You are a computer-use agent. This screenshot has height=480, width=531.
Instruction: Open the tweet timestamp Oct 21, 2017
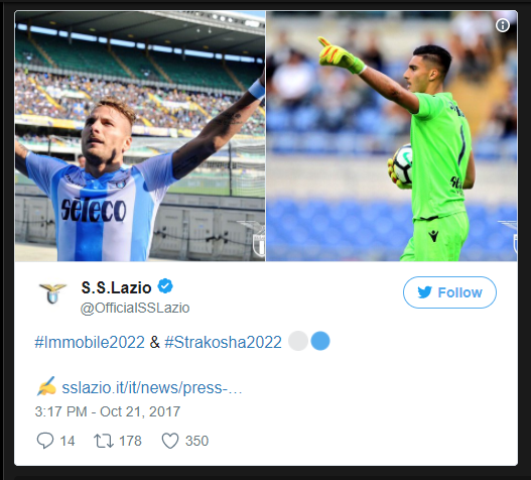(107, 412)
